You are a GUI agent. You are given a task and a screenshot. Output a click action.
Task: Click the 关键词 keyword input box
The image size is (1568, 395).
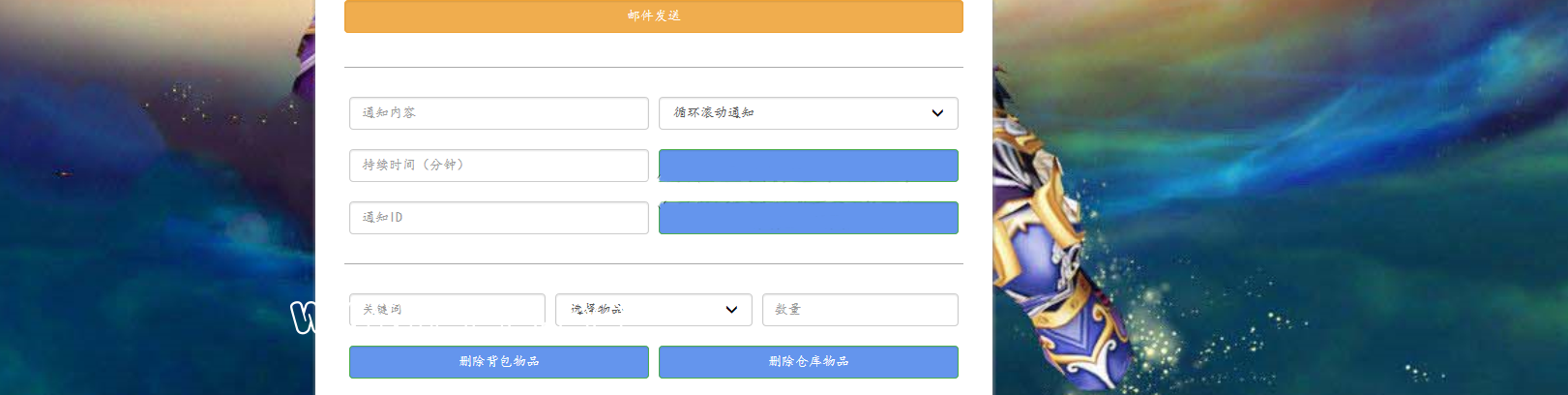click(447, 310)
